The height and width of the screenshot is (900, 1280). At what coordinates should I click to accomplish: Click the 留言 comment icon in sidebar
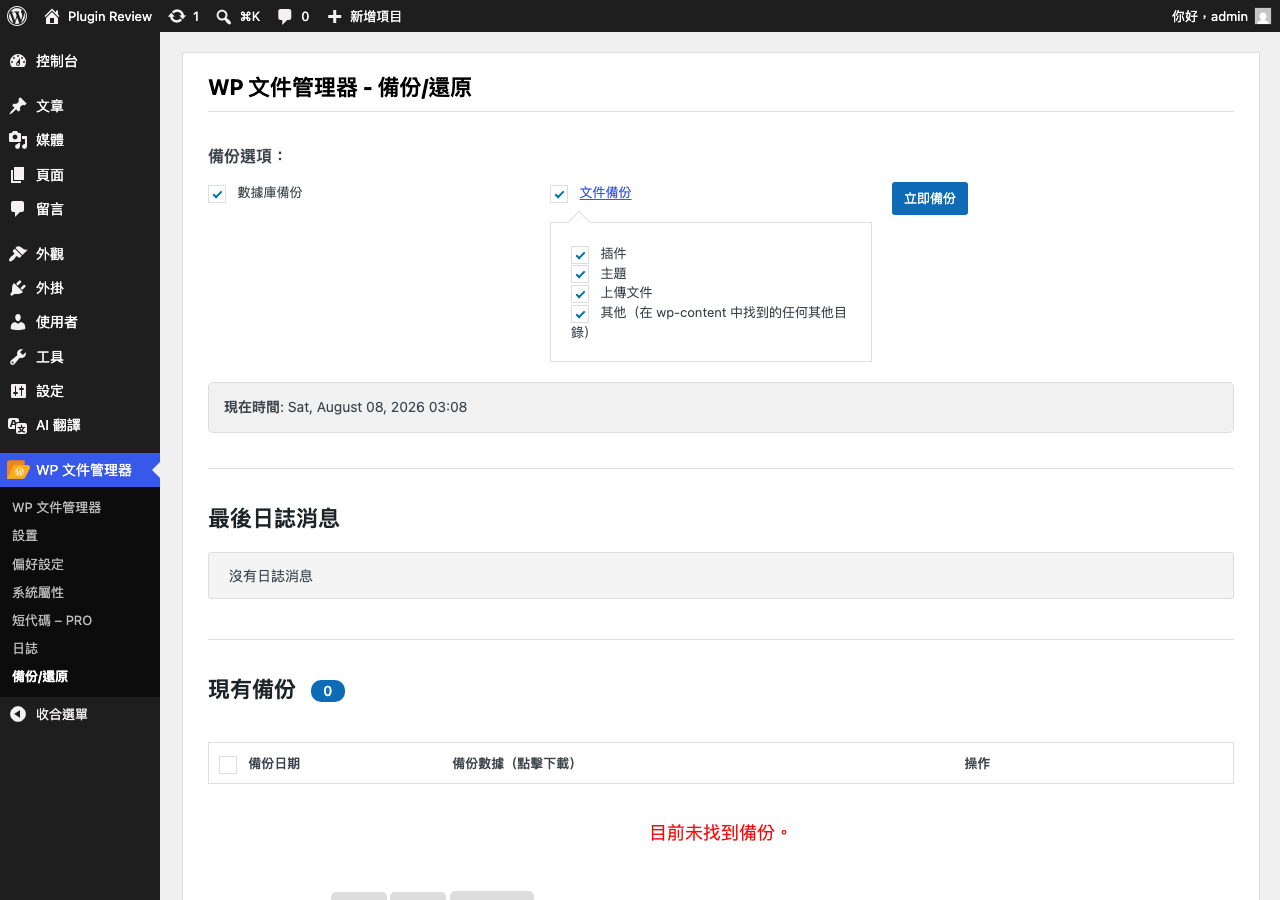tap(18, 209)
